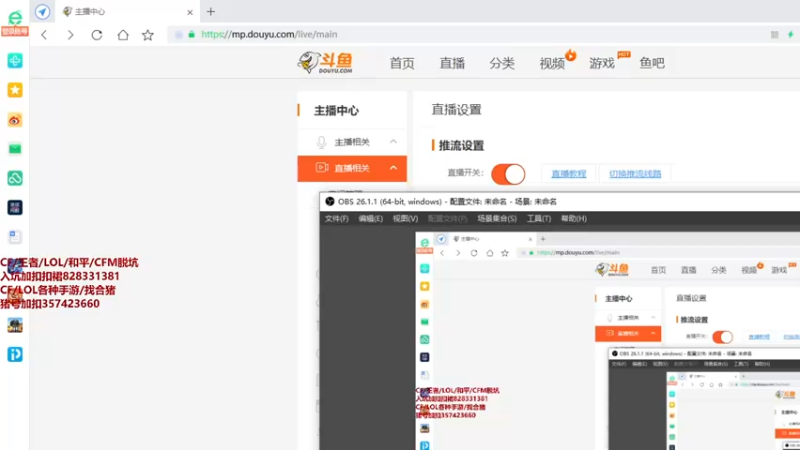This screenshot has height=450, width=800.
Task: Open the 直播教程 link
Action: [569, 174]
